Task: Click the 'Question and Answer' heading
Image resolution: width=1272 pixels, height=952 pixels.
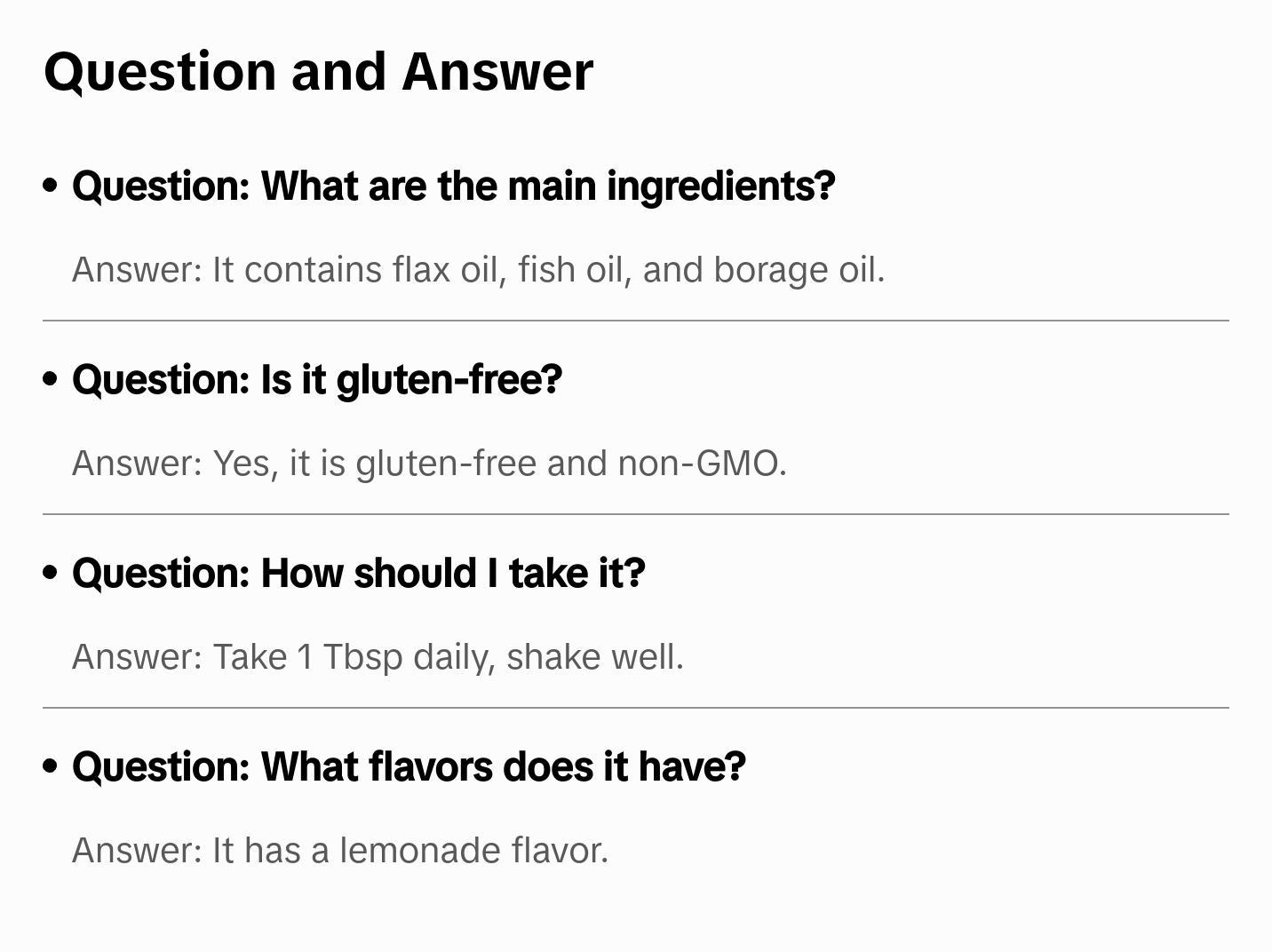Action: pyautogui.click(x=318, y=71)
